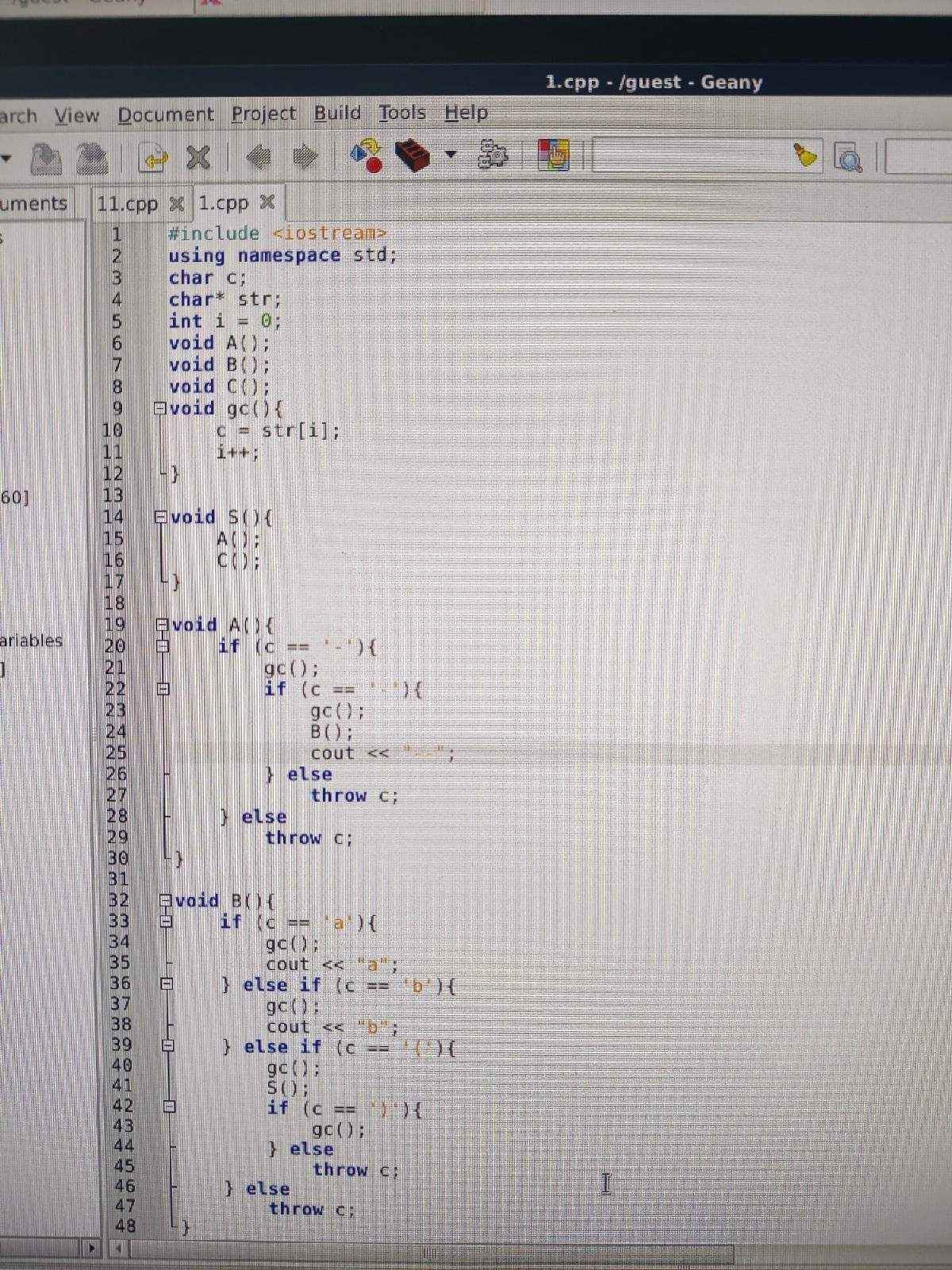Compile the current file

[x=367, y=155]
